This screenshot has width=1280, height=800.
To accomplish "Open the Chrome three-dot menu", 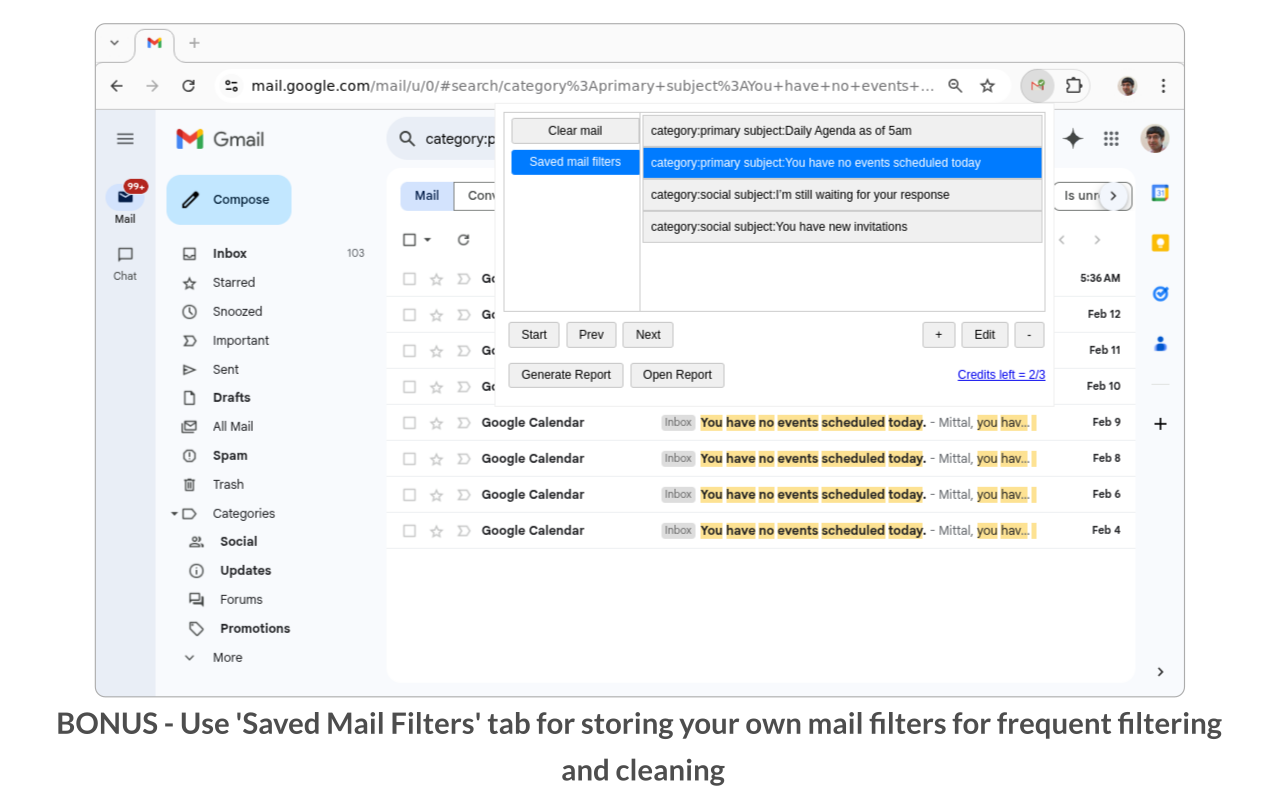I will (1163, 86).
